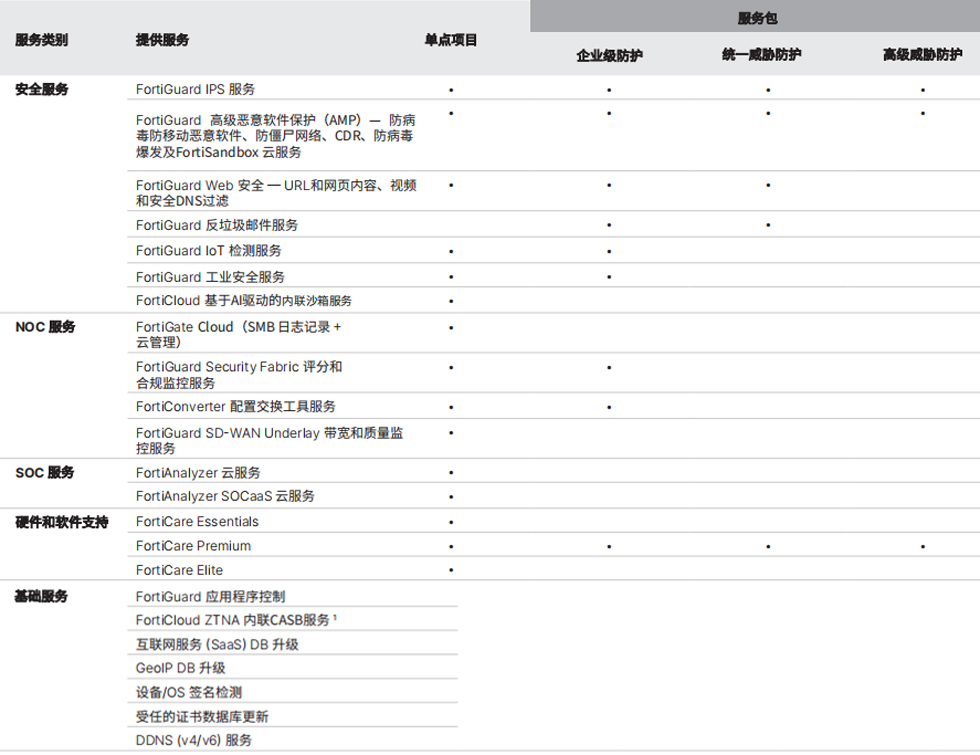Select the FortiGuard 工业安全服务 row text
980x755 pixels.
pyautogui.click(x=210, y=277)
